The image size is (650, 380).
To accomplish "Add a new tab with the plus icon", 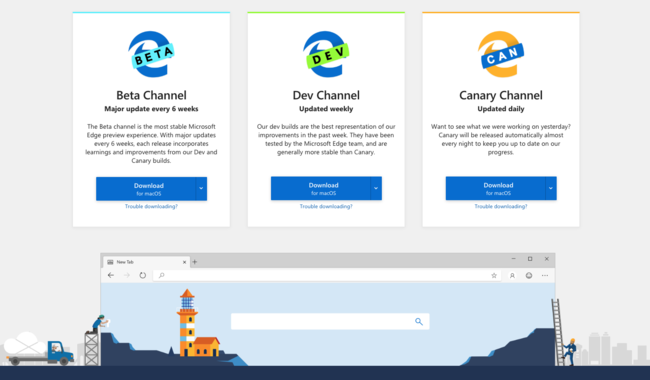I will coord(194,262).
